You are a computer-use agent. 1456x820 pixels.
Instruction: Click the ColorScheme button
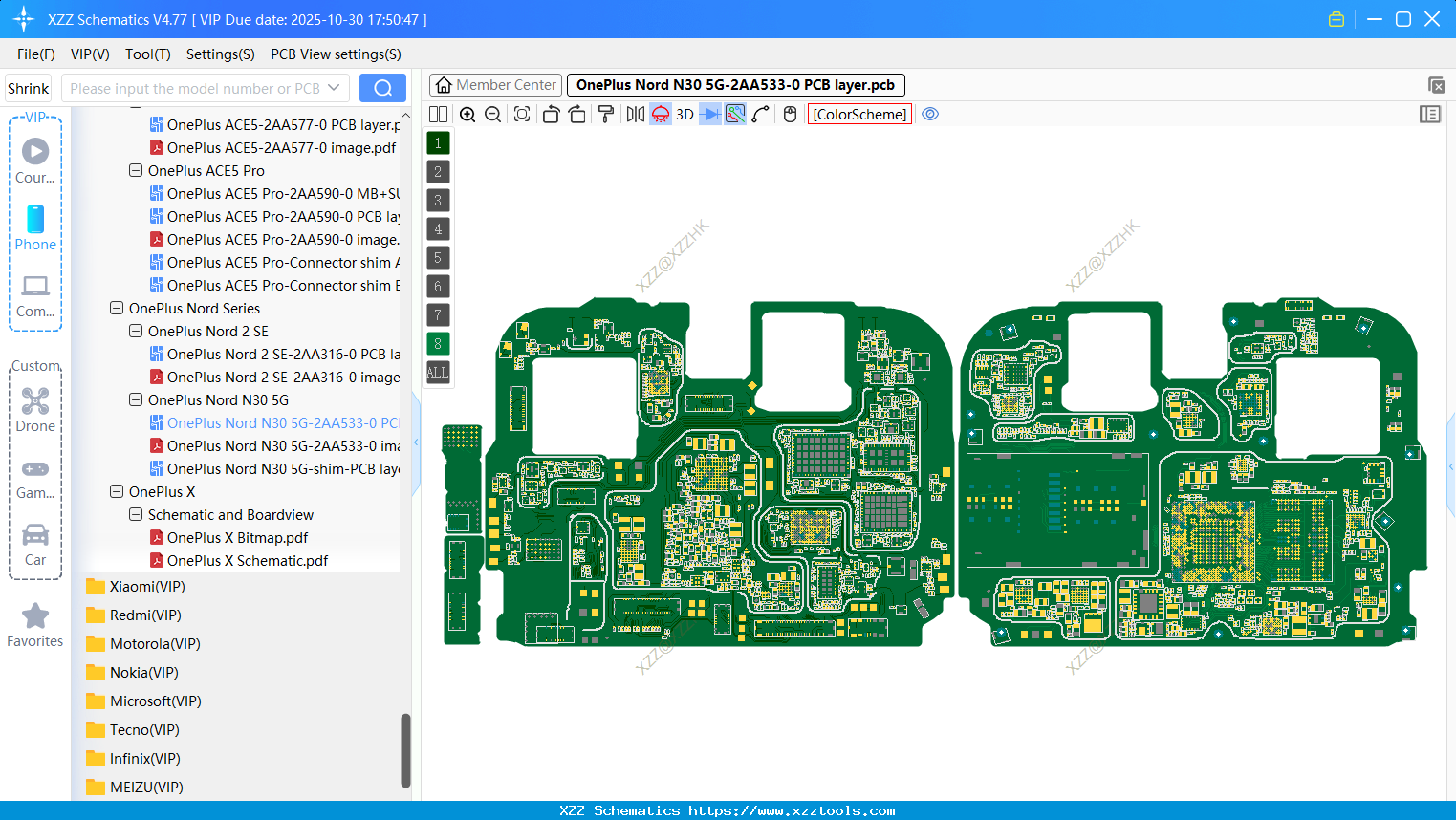(858, 114)
